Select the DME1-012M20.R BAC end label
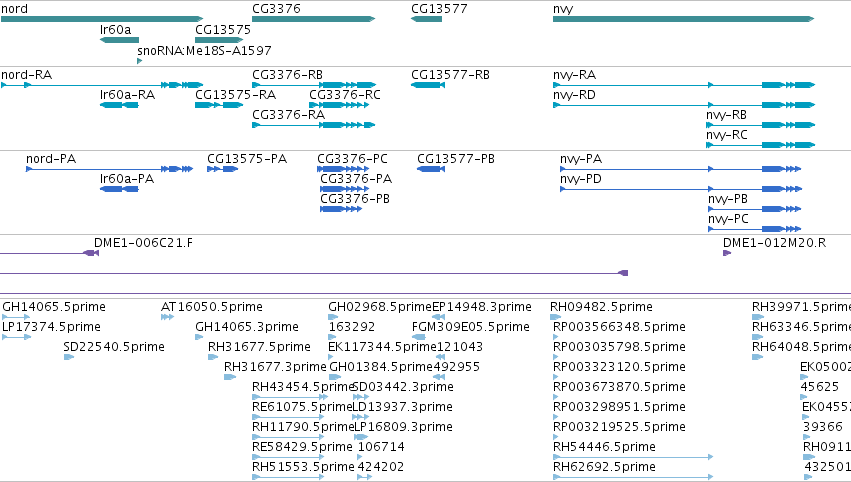Image resolution: width=851 pixels, height=482 pixels. click(774, 243)
